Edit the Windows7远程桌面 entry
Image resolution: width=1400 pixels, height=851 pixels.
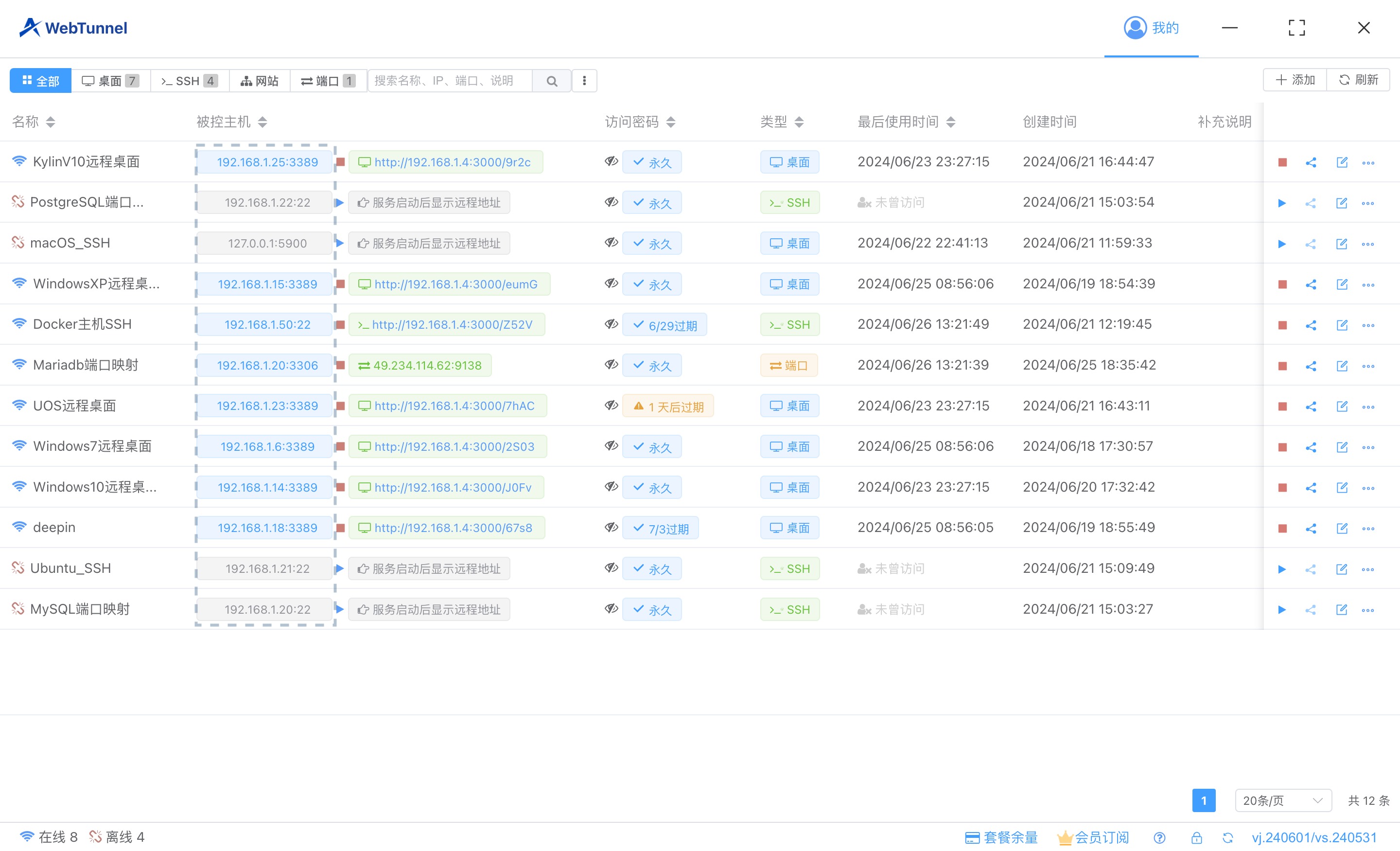tap(1342, 447)
